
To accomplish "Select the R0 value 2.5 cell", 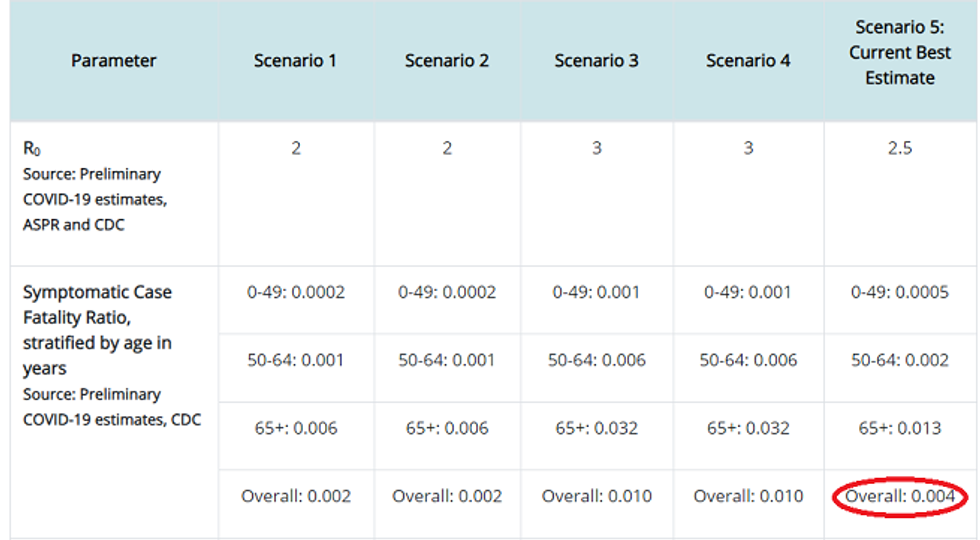I will pos(900,148).
